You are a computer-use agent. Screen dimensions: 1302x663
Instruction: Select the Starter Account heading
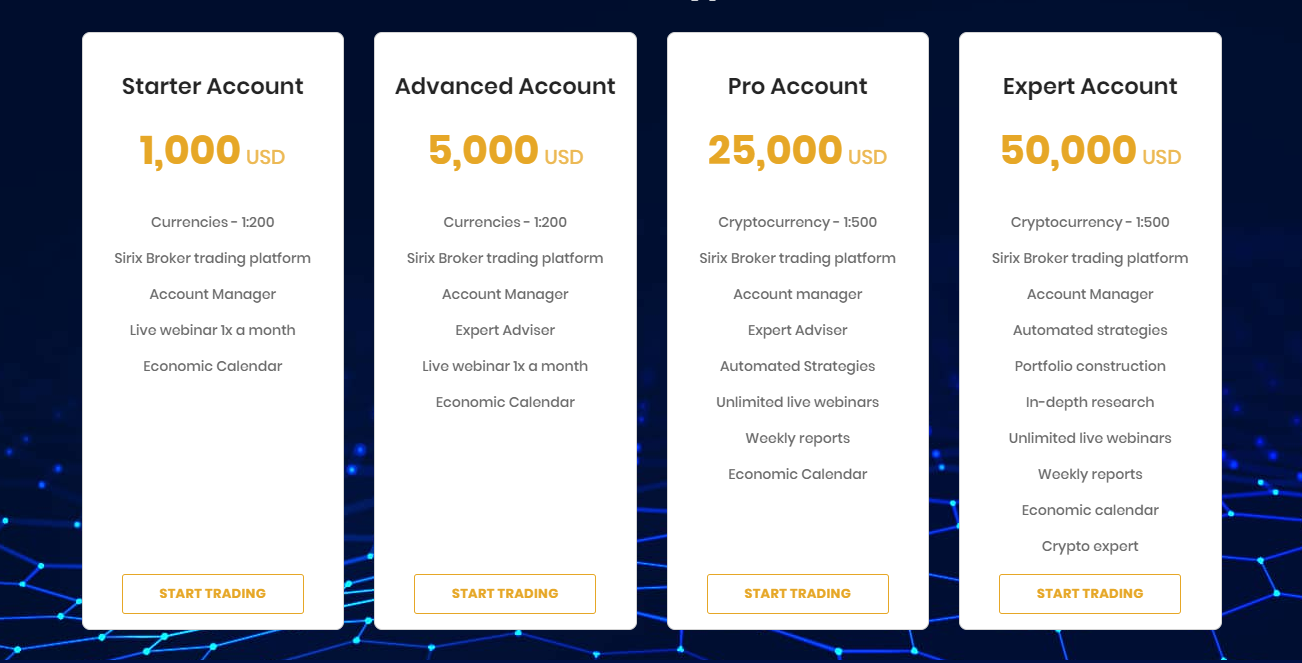coord(213,86)
